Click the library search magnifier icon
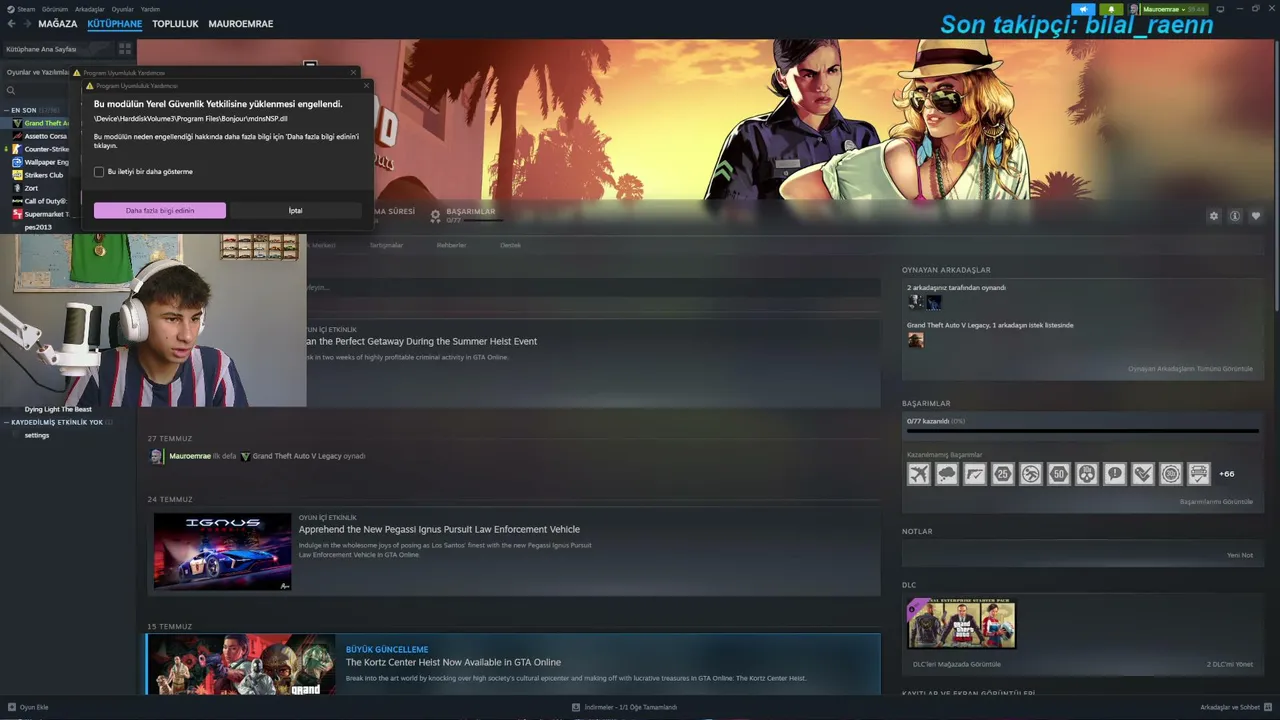The image size is (1280, 720). [11, 91]
